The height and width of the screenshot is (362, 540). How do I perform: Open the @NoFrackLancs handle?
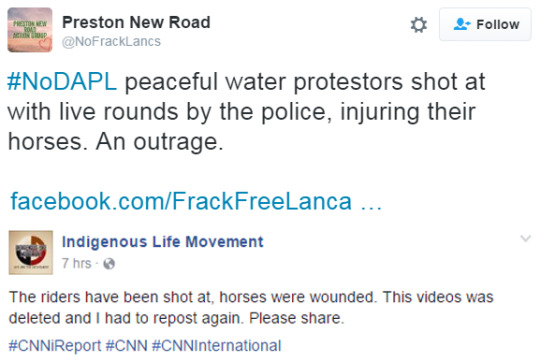pyautogui.click(x=111, y=41)
